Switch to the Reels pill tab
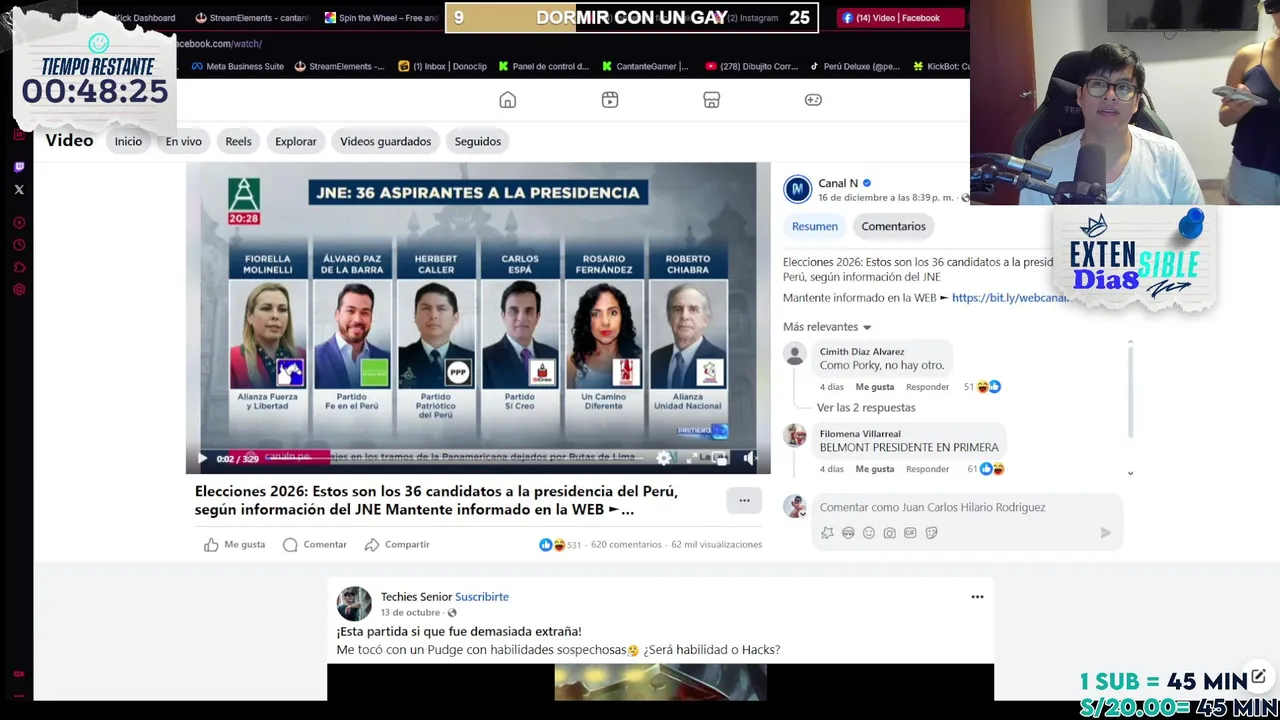The image size is (1280, 720). pos(238,141)
